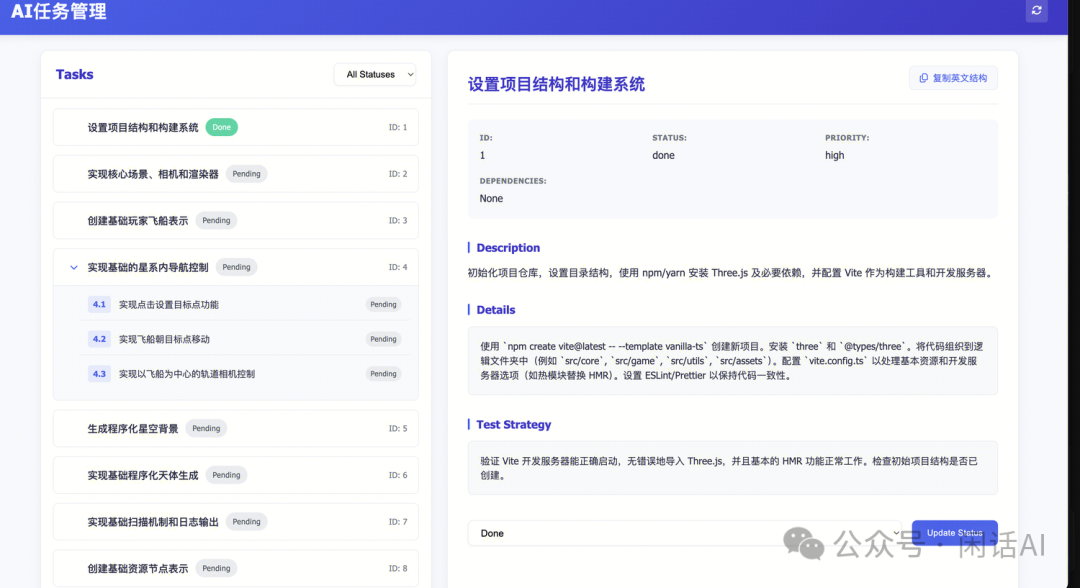Click the AI任务管理 header title

59,12
